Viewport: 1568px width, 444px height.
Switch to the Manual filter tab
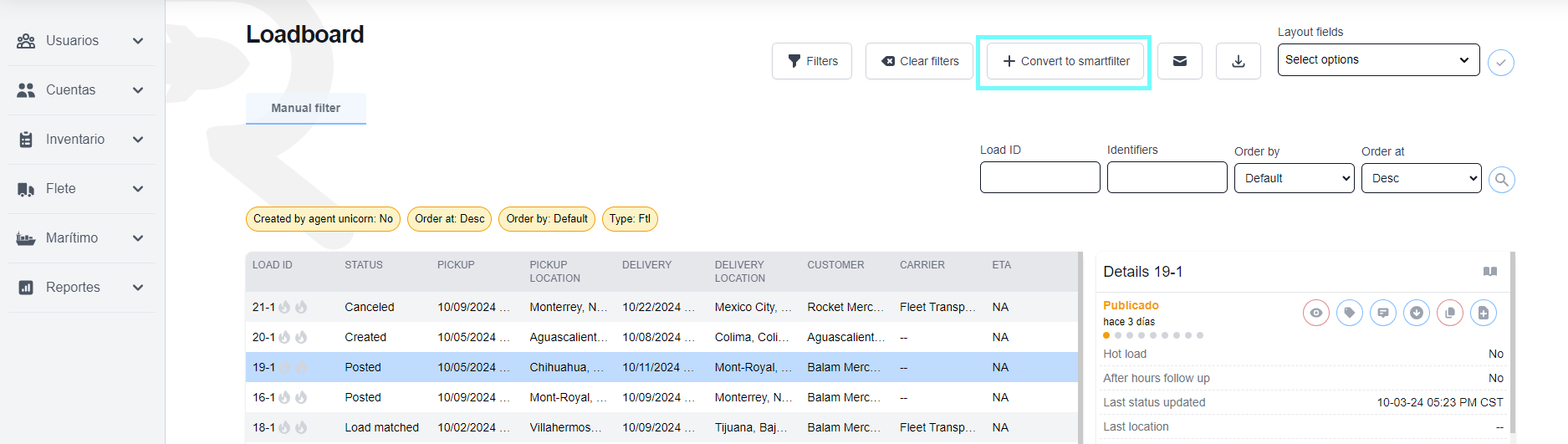[306, 108]
